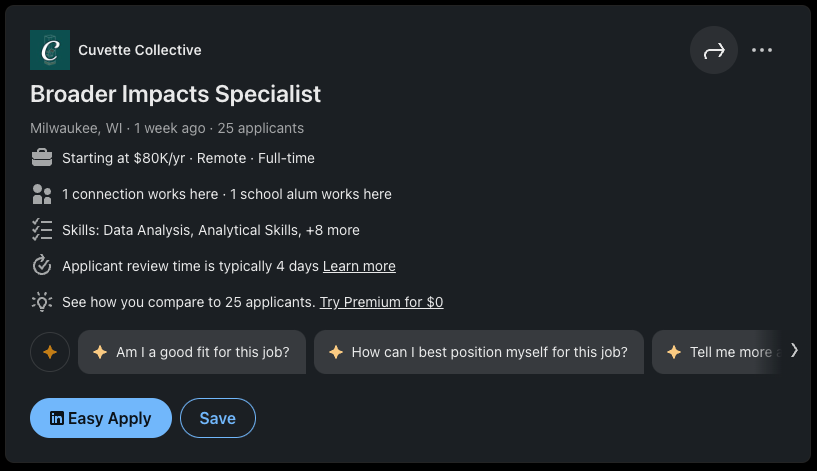Viewport: 817px width, 471px height.
Task: Click the share arrow icon
Action: tap(714, 51)
